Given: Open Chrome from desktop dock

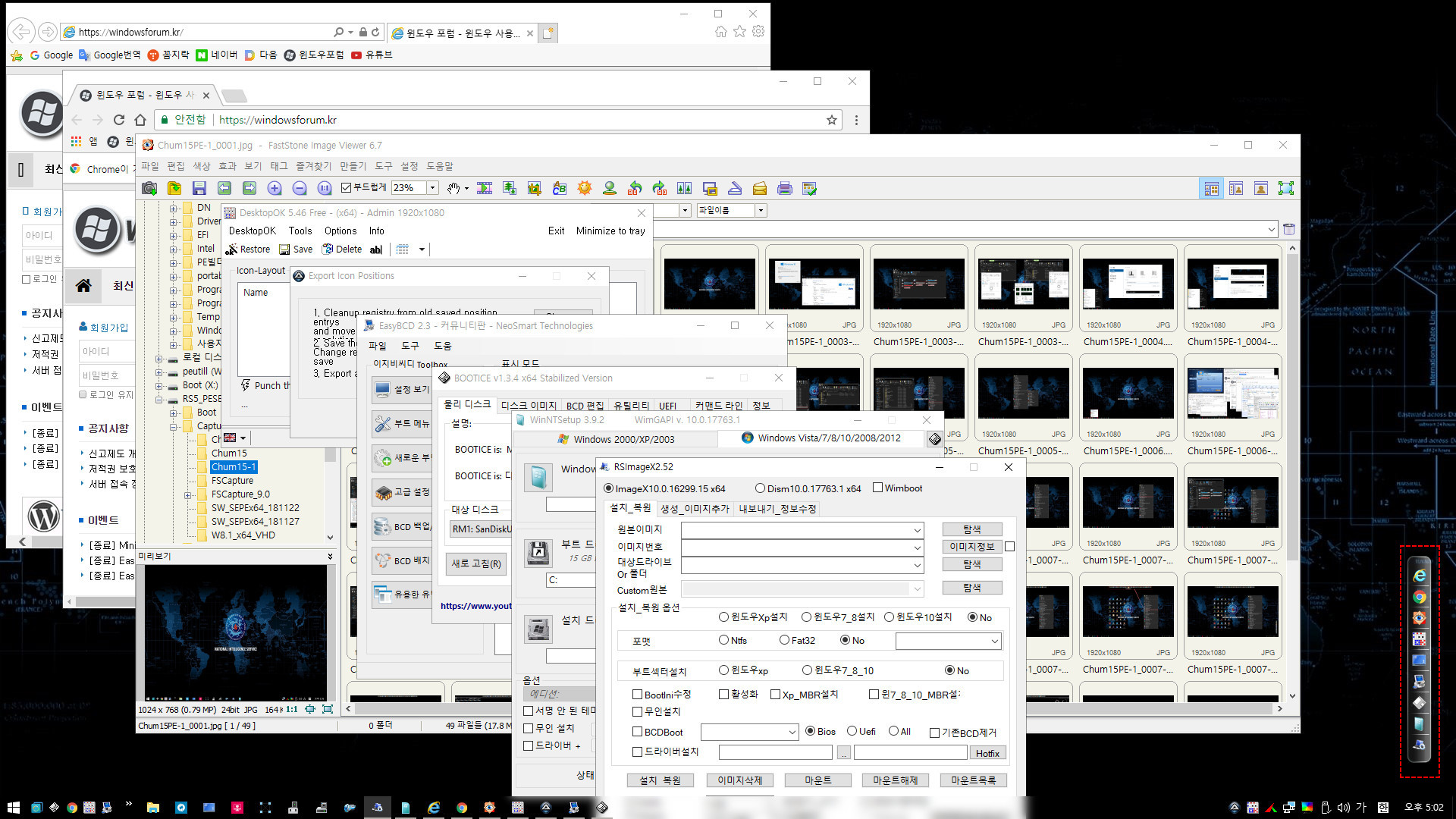Looking at the screenshot, I should pos(1420,597).
